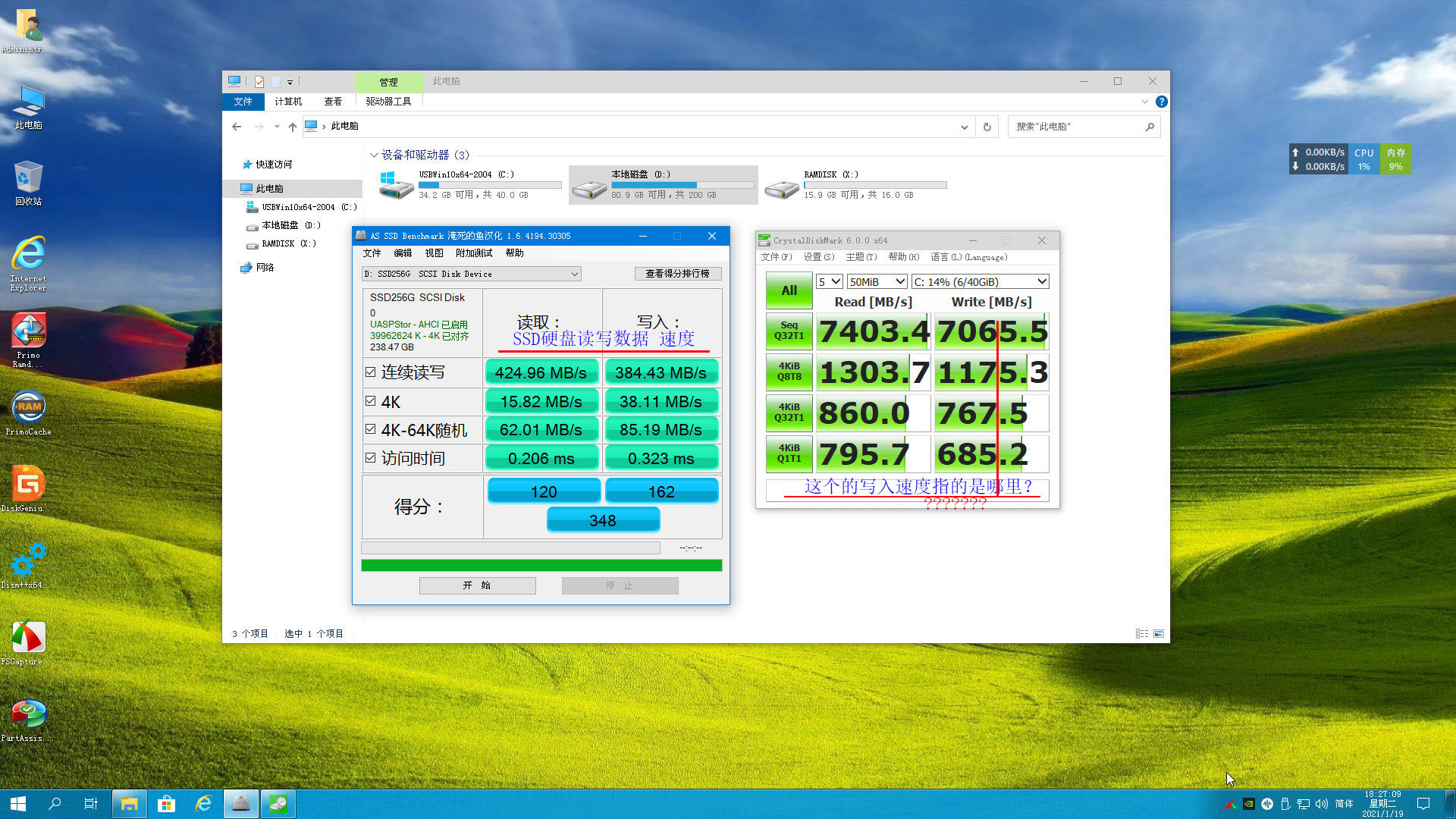The height and width of the screenshot is (819, 1456).
Task: Open the Explorer recent locations dropdown arrow
Action: click(277, 127)
